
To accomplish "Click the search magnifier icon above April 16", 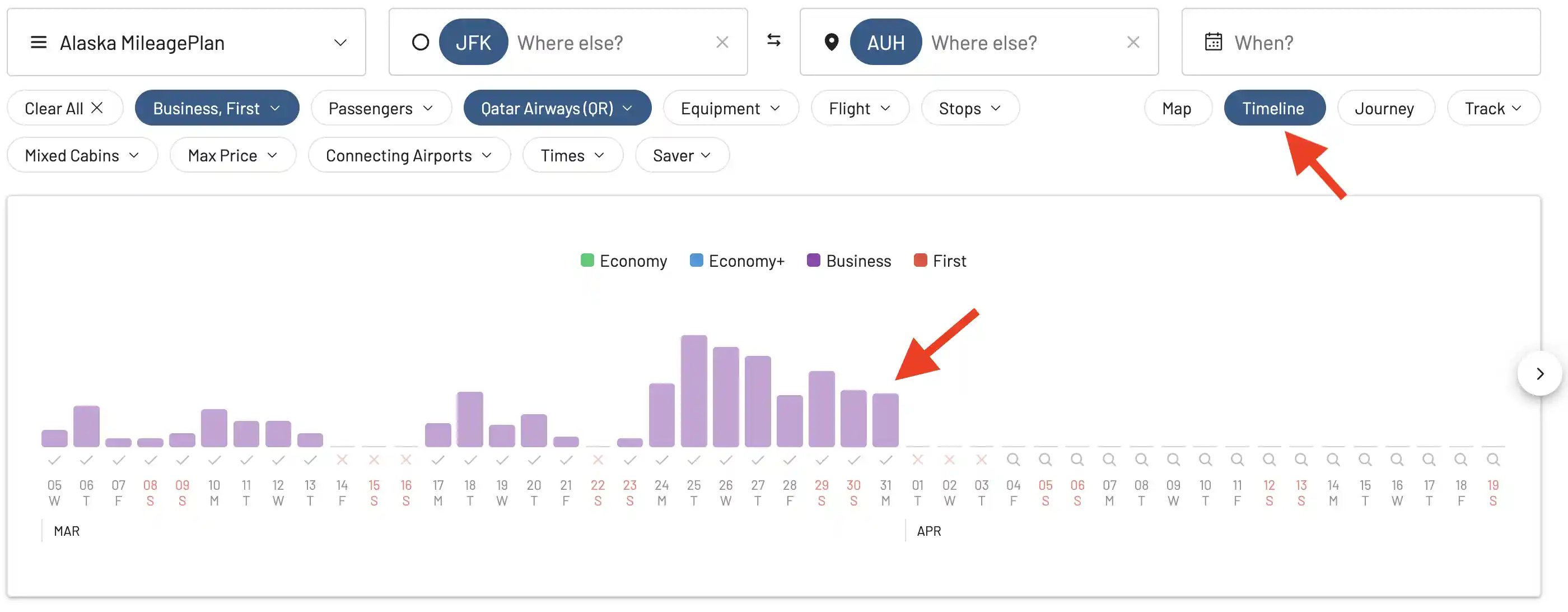I will [x=1397, y=460].
